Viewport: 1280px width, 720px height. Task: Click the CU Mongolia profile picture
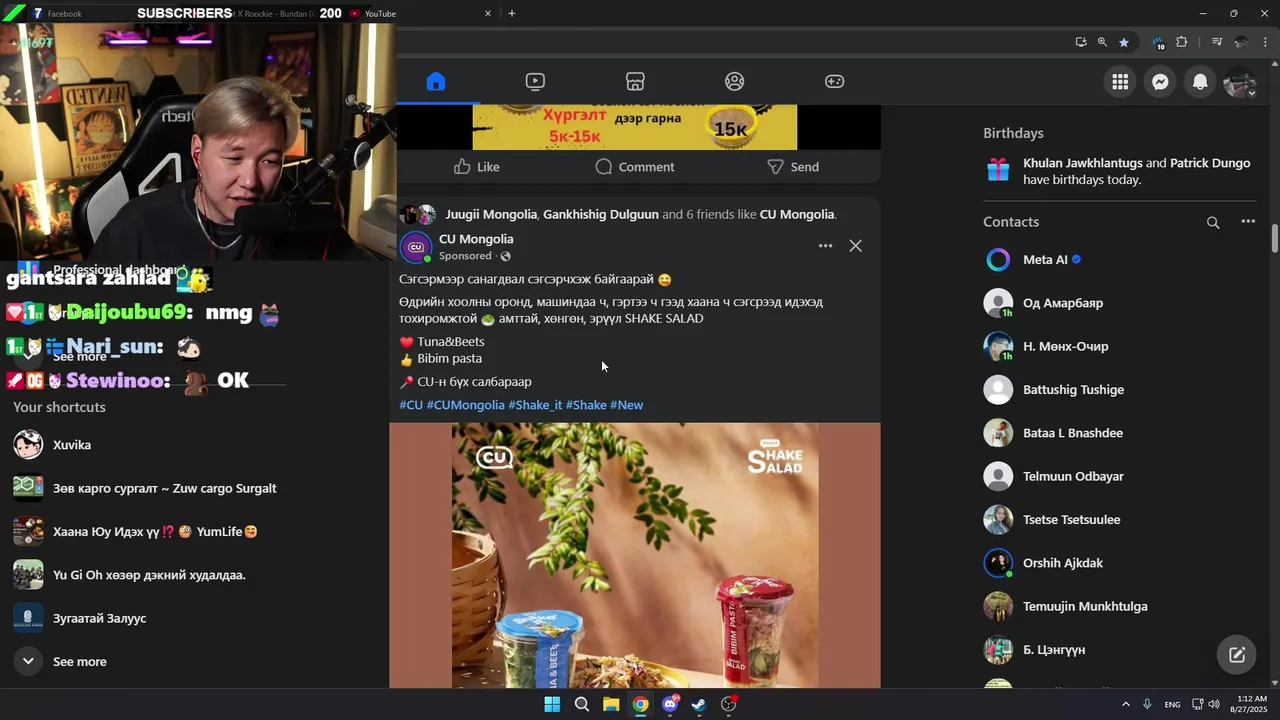click(x=415, y=247)
